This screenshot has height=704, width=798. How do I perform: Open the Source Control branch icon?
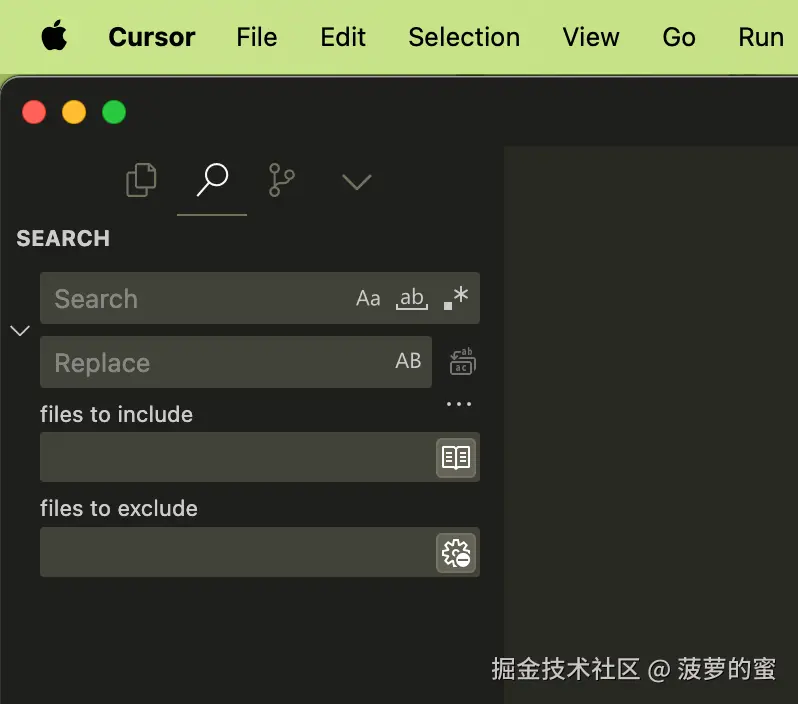click(281, 180)
